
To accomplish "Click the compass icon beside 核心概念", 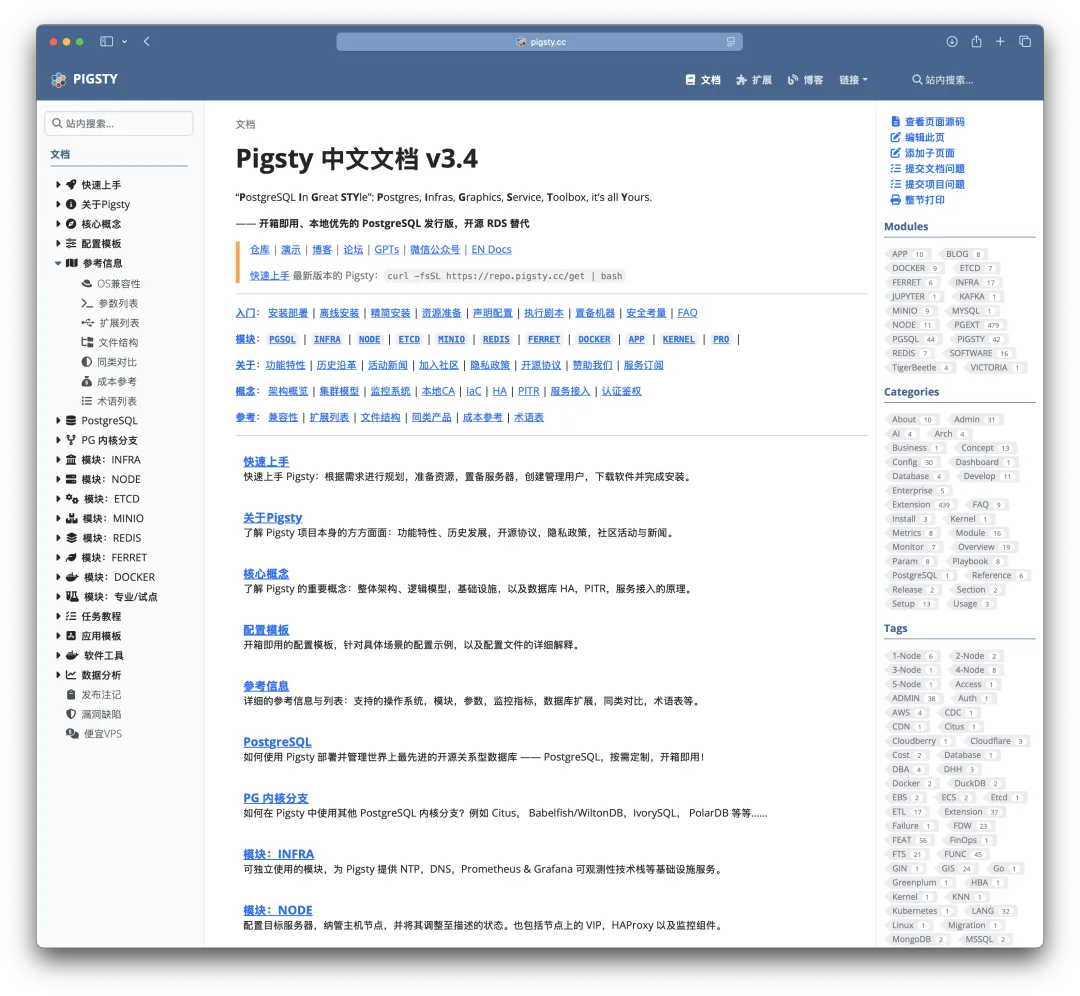I will point(71,224).
